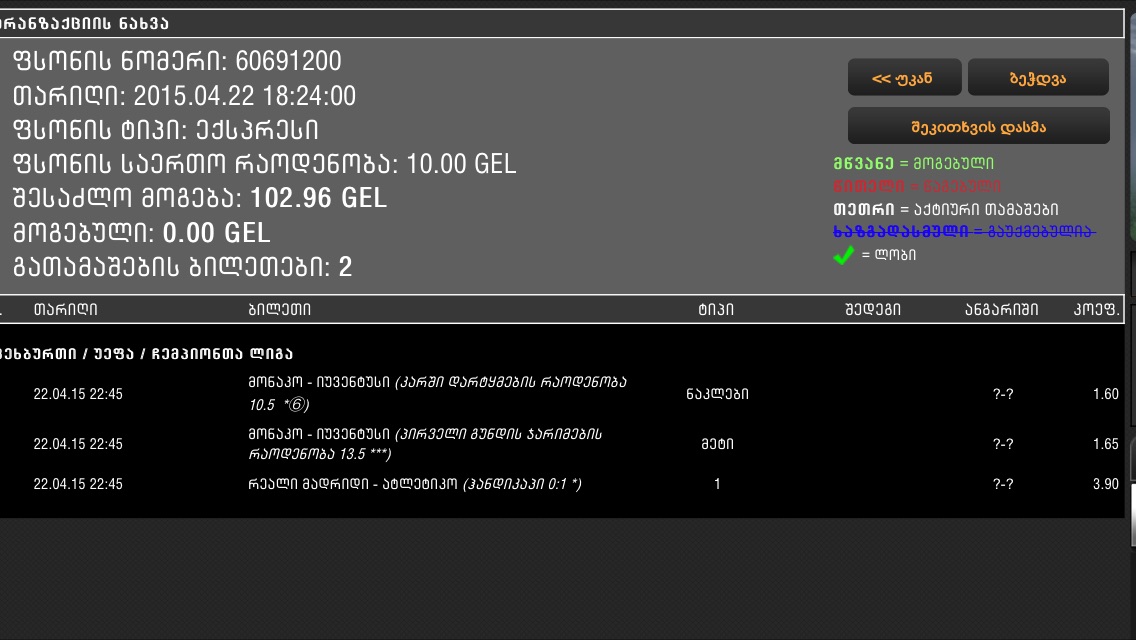This screenshot has height=640, width=1136.
Task: Click the date in the Real Madrid row
Action: (x=78, y=483)
